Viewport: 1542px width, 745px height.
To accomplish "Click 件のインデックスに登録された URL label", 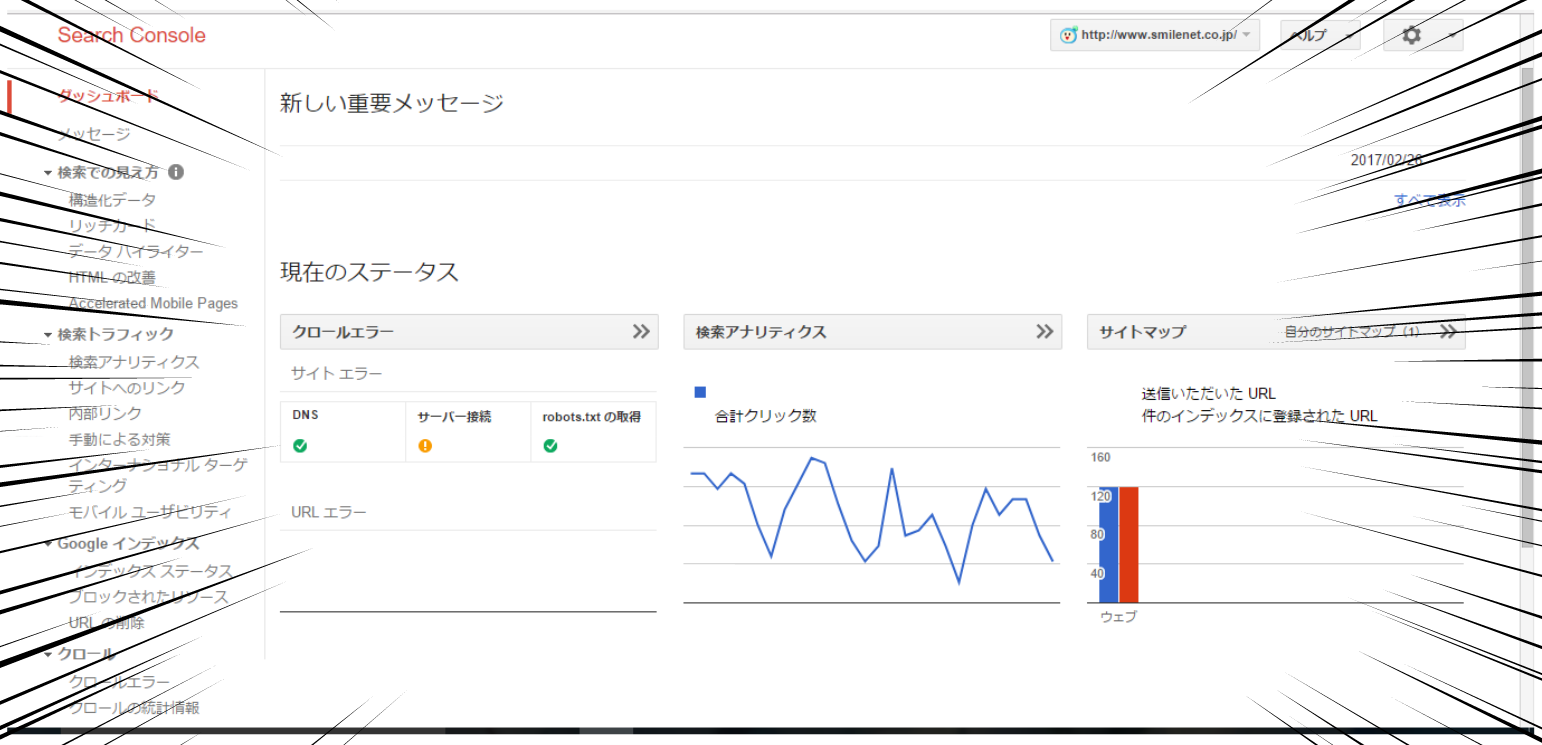I will click(1259, 416).
